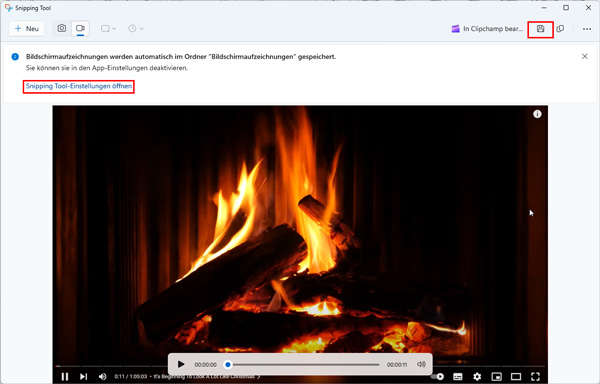Open recording in Clipchamp bearbeiten

[487, 29]
